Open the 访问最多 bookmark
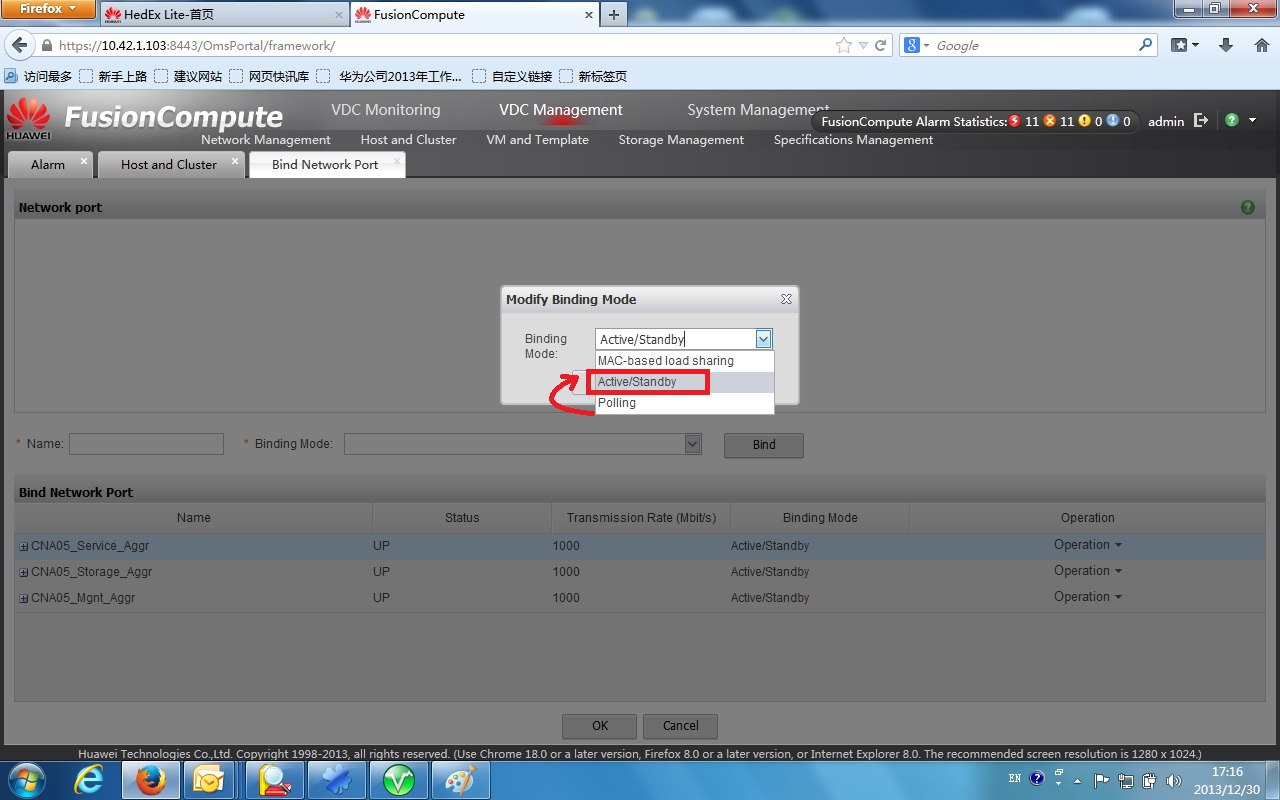1280x800 pixels. coord(38,76)
